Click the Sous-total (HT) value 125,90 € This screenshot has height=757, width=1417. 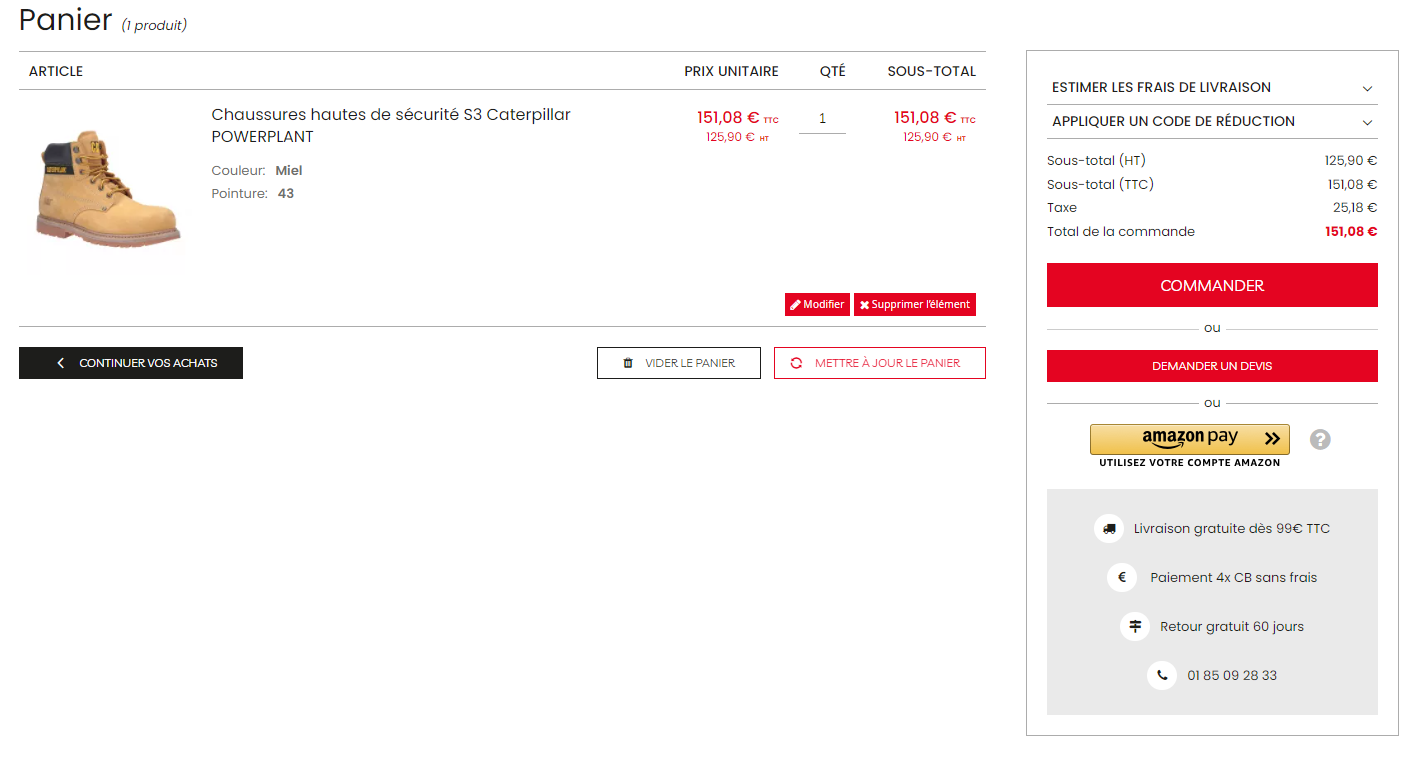(x=1351, y=160)
